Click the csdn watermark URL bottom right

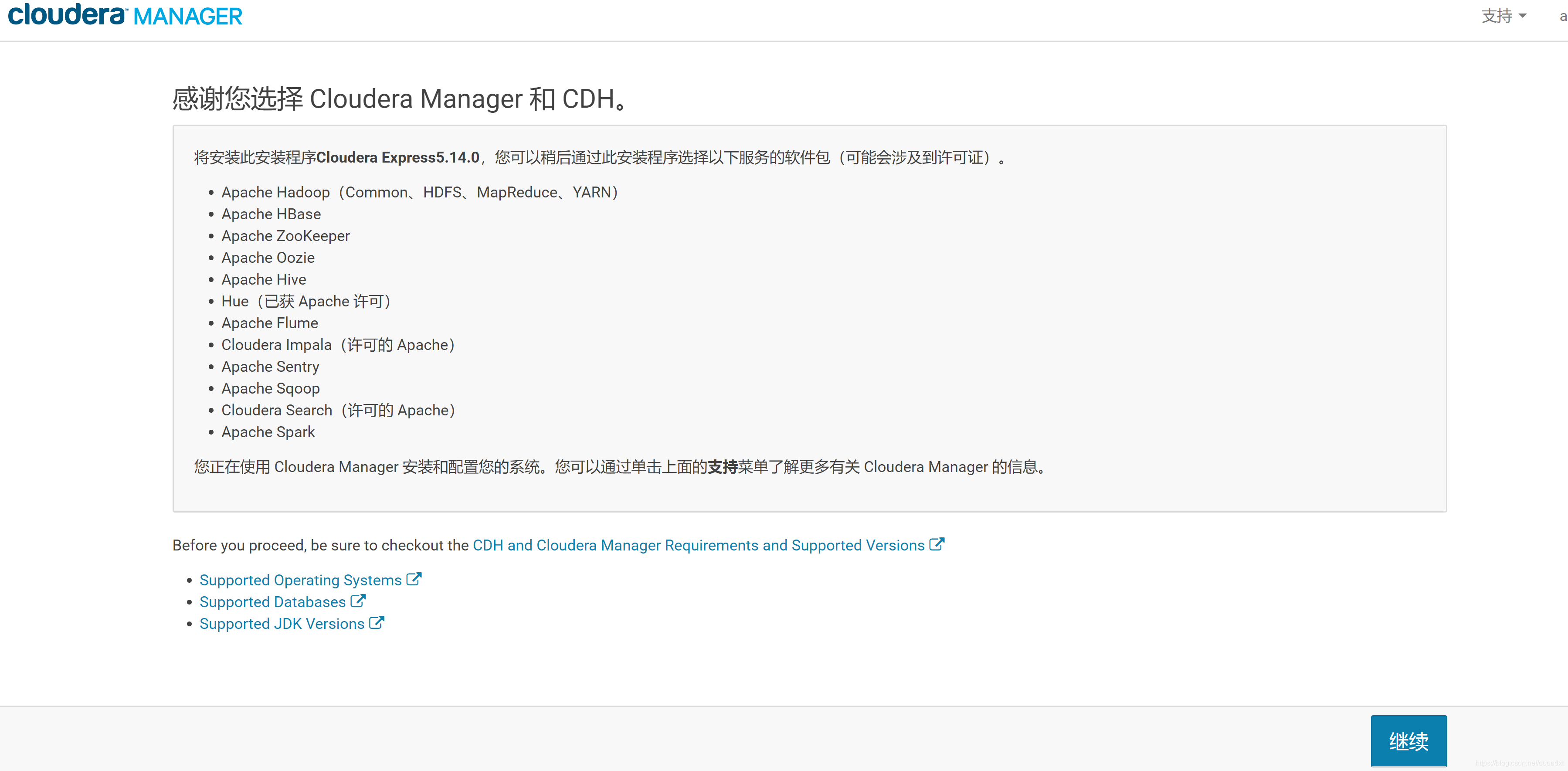pos(1519,763)
